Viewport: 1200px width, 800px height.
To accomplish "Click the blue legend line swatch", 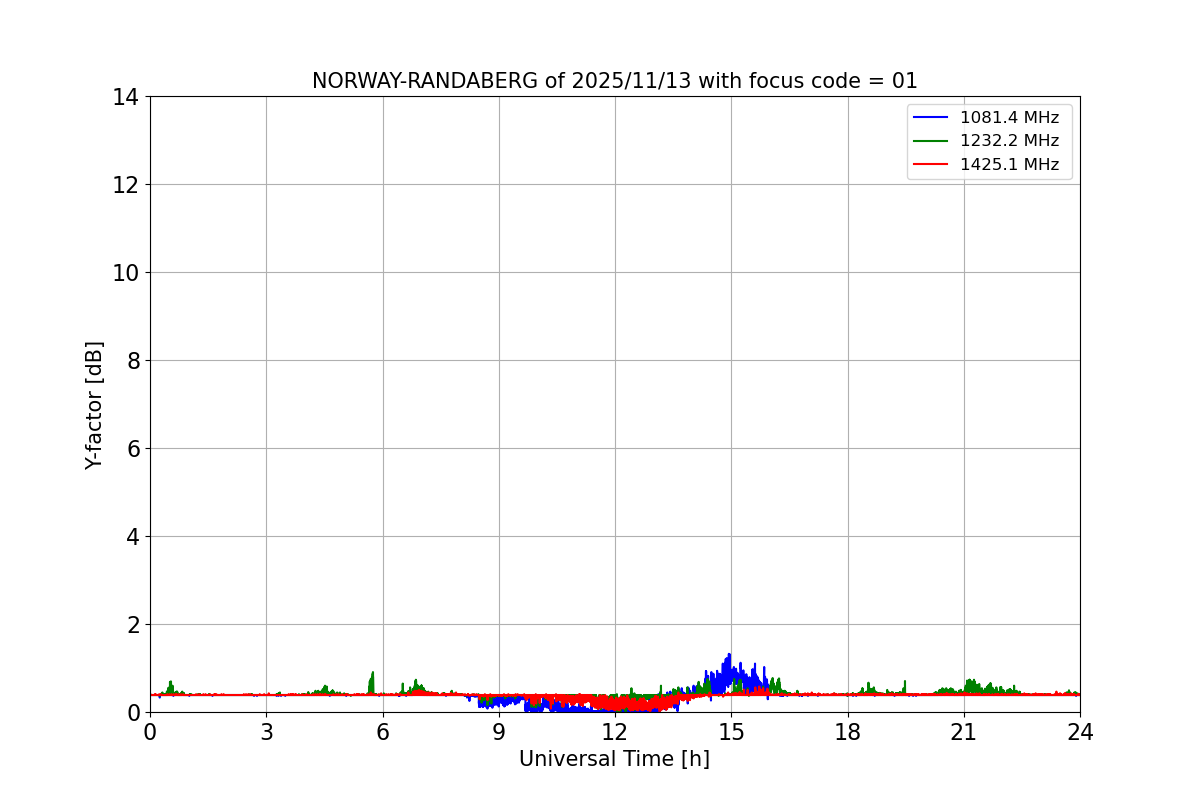I will [931, 118].
